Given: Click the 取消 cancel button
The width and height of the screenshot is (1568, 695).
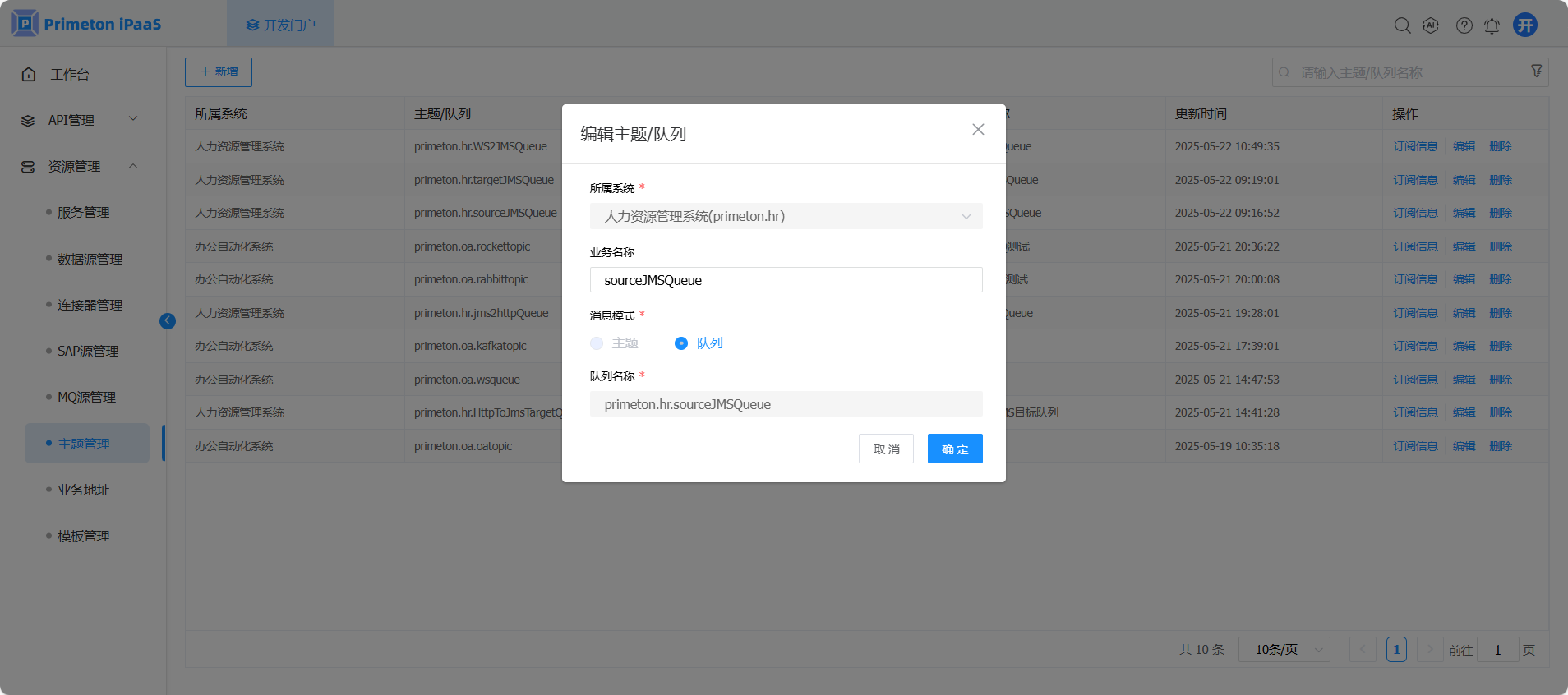Looking at the screenshot, I should point(886,449).
